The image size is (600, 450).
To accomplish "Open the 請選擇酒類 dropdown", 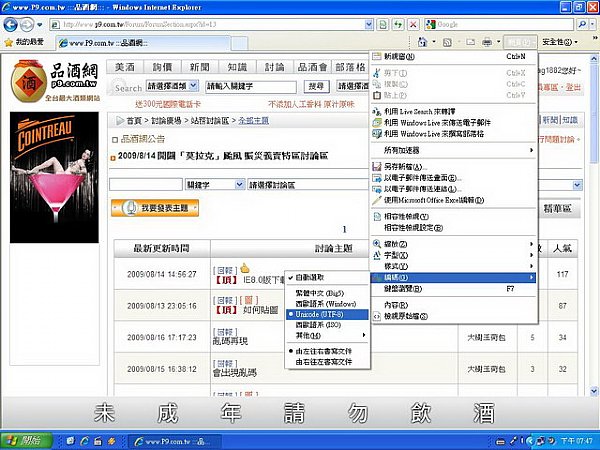I will tap(194, 86).
